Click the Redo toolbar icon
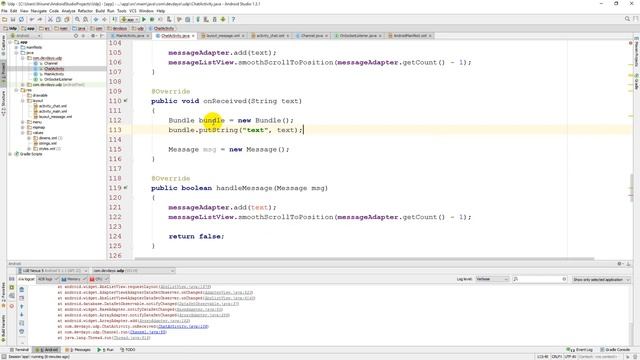Screen dimensions: 640x360 [40, 19]
